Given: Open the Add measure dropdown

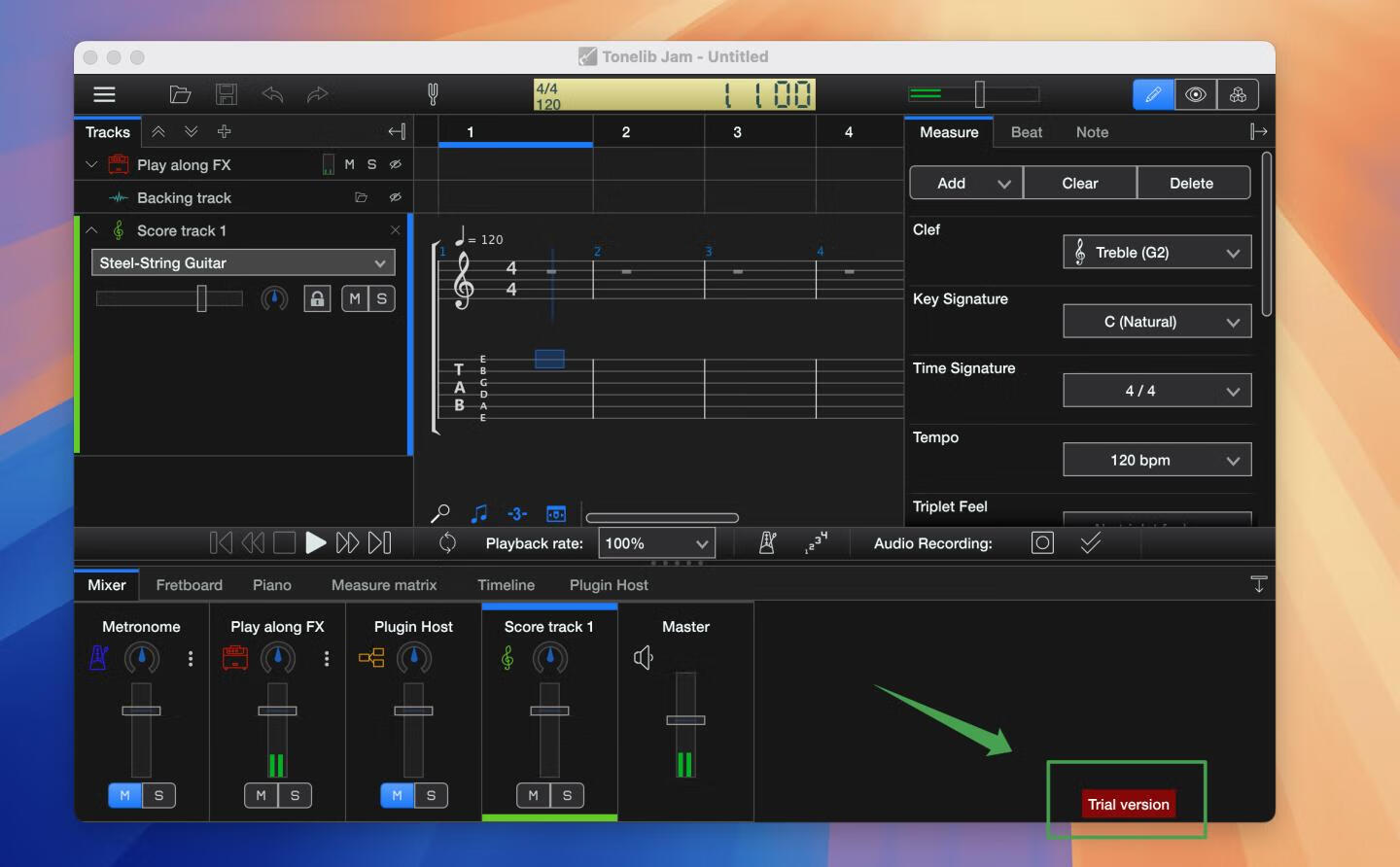Looking at the screenshot, I should [965, 183].
